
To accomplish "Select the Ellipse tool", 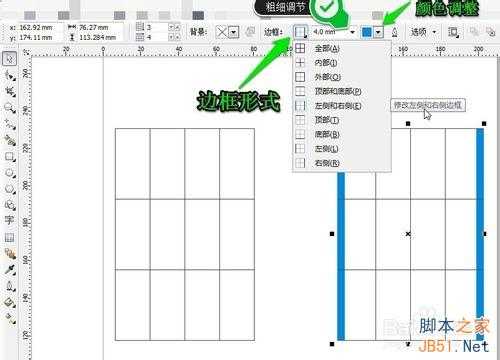I will pos(10,173).
